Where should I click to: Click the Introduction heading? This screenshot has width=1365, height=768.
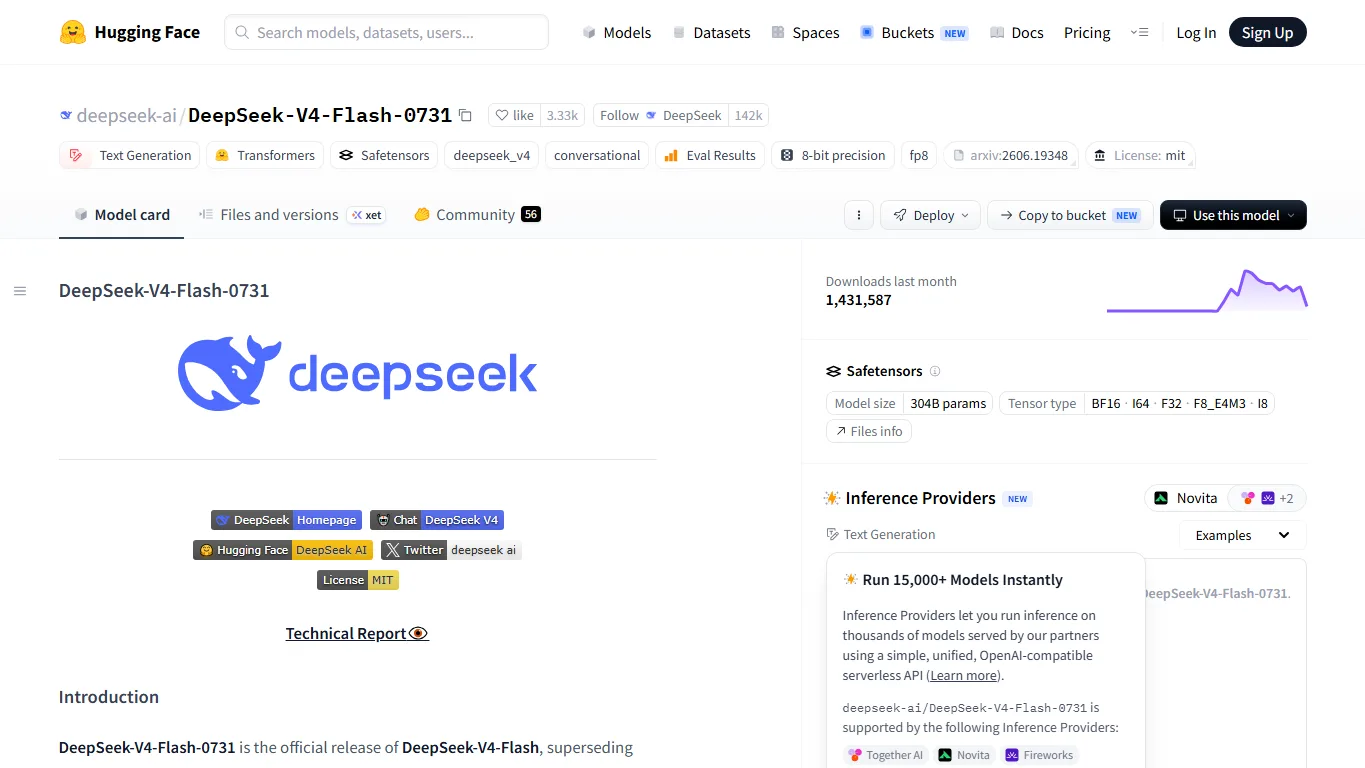(x=109, y=697)
